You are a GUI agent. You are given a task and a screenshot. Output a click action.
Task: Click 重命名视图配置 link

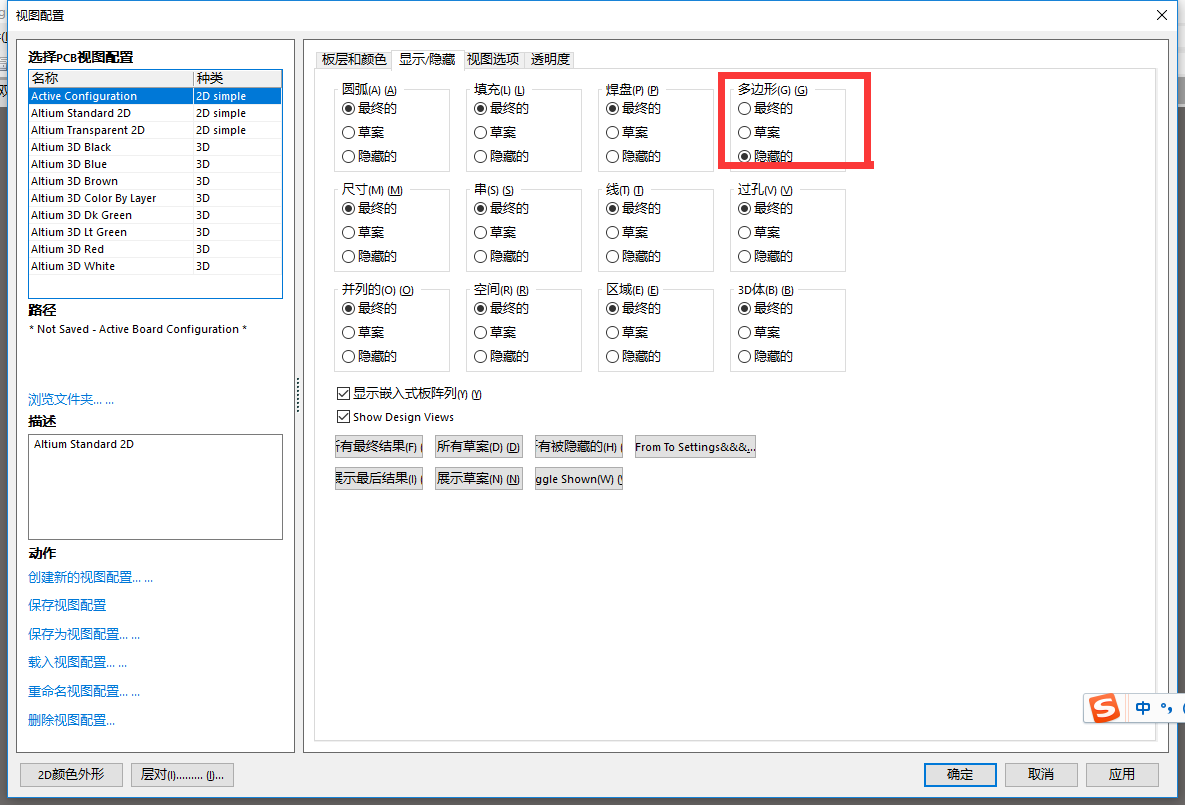pos(84,691)
